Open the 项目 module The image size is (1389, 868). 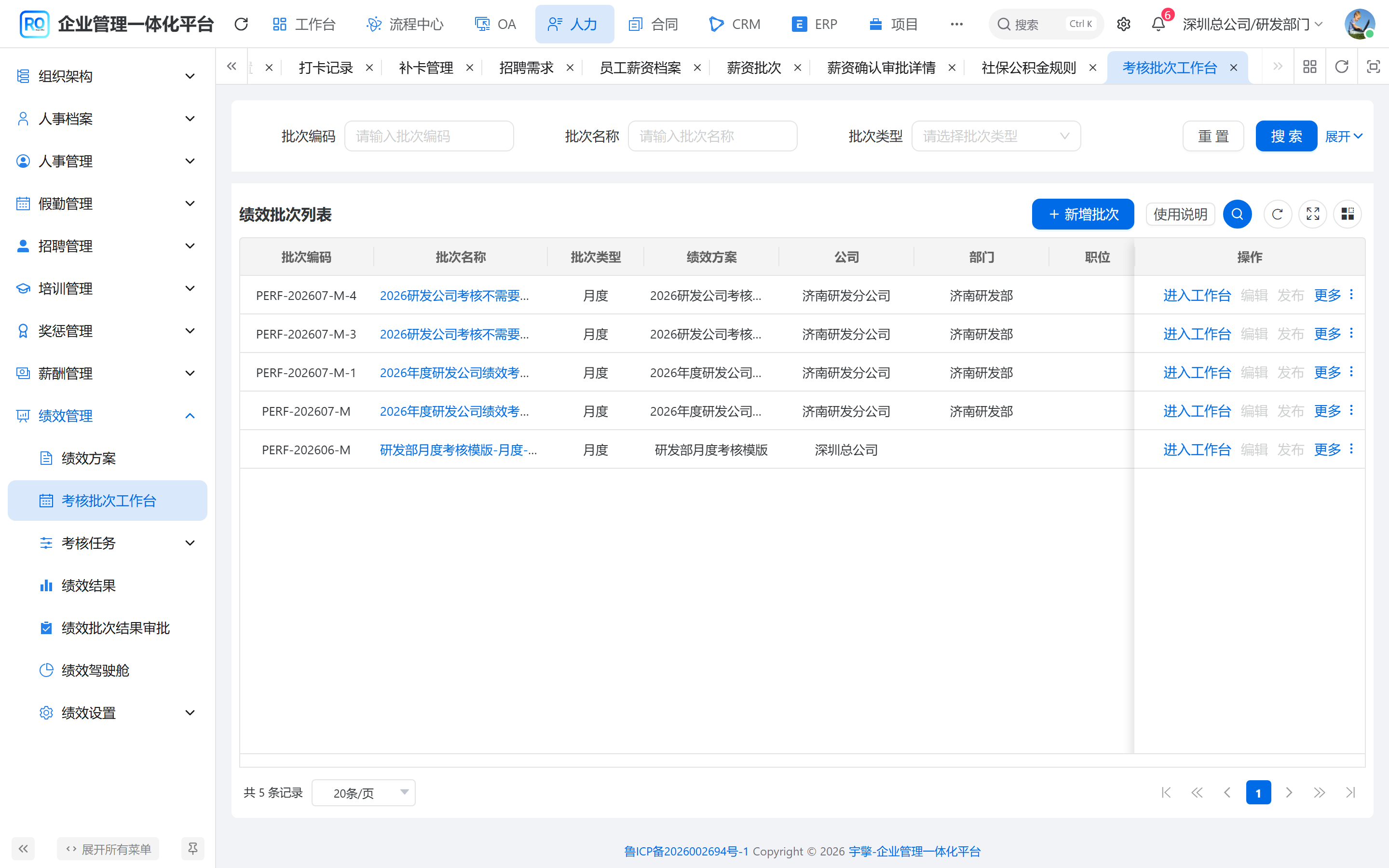coord(894,24)
